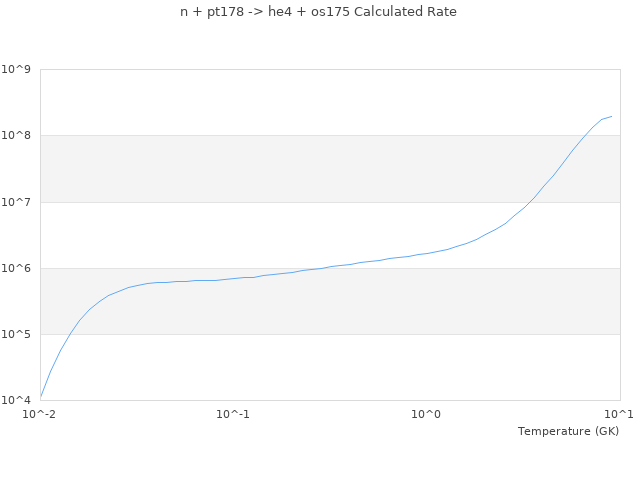
Task: Click the 10^4 y-axis label
Action: [15, 400]
